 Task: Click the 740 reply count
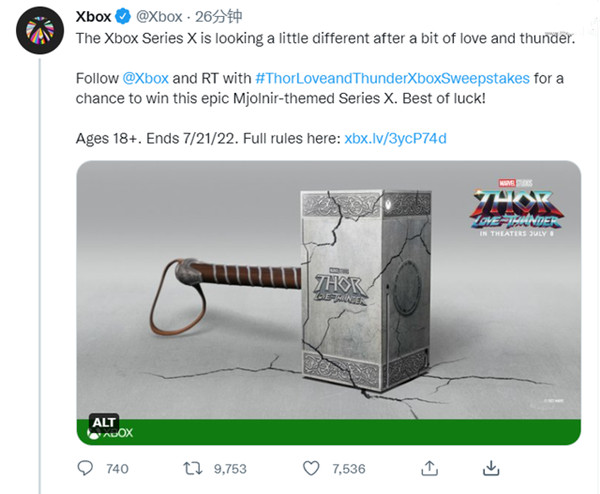click(x=117, y=468)
